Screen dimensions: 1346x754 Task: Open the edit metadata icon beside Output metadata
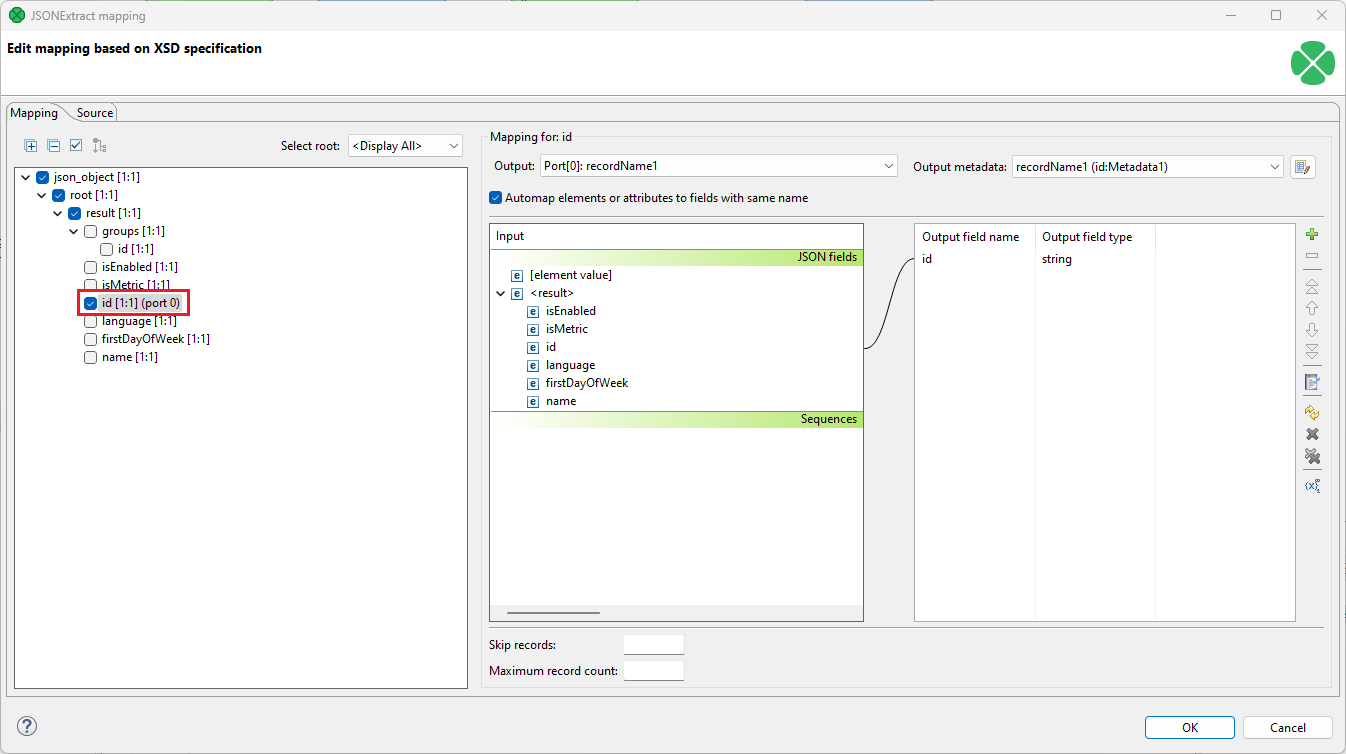click(x=1303, y=166)
